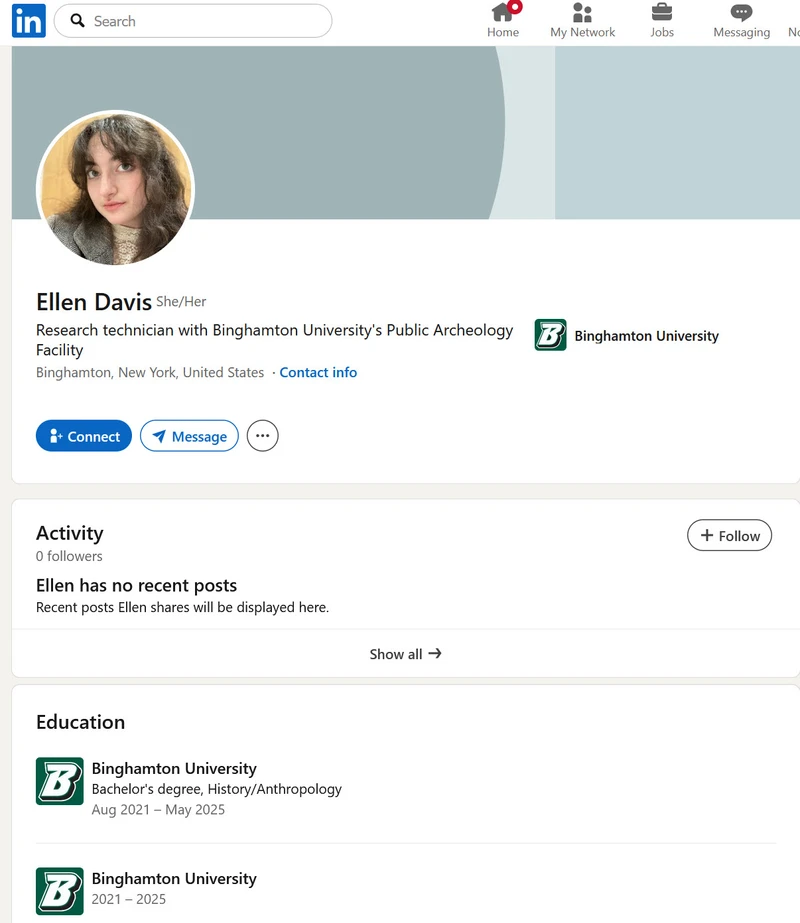Open Binghamton University company link in header

click(646, 336)
